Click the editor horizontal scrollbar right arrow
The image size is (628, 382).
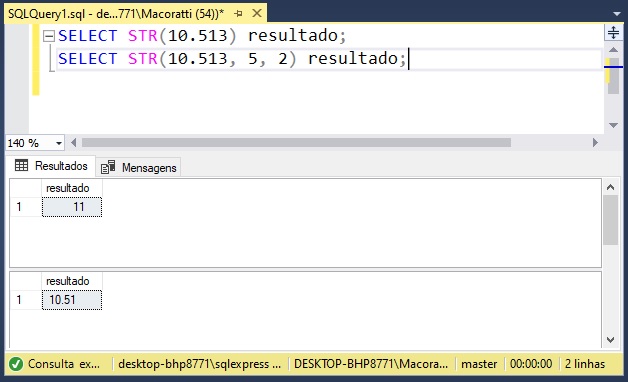595,143
